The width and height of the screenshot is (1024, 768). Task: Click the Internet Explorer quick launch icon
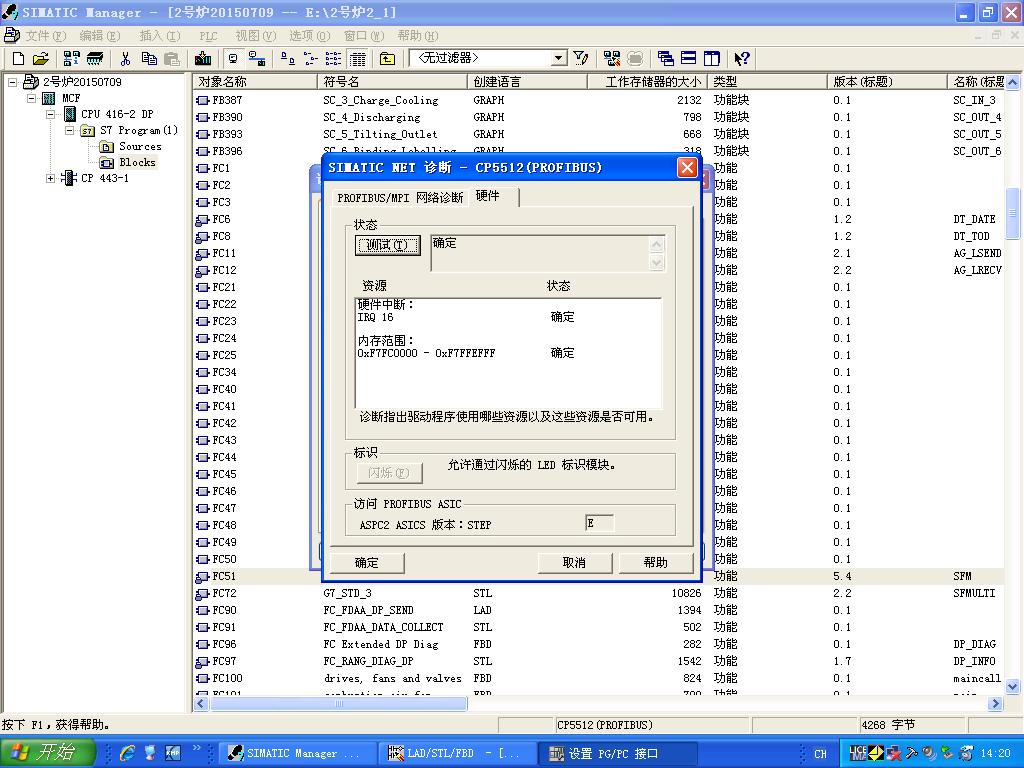pyautogui.click(x=127, y=753)
